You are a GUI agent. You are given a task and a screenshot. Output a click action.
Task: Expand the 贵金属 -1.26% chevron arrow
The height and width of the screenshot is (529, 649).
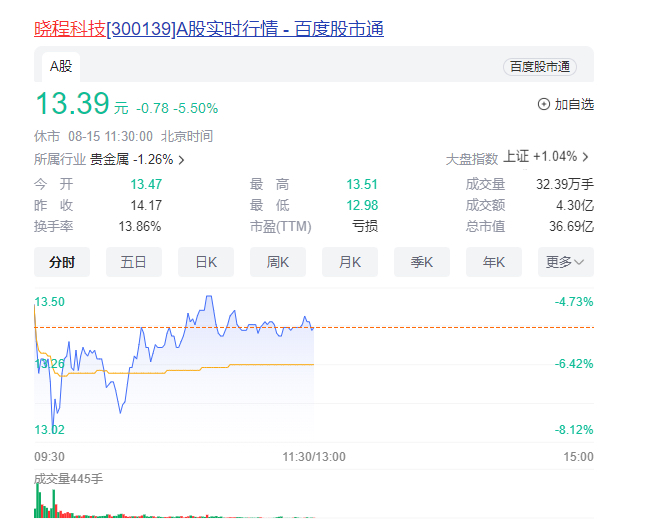[x=181, y=160]
